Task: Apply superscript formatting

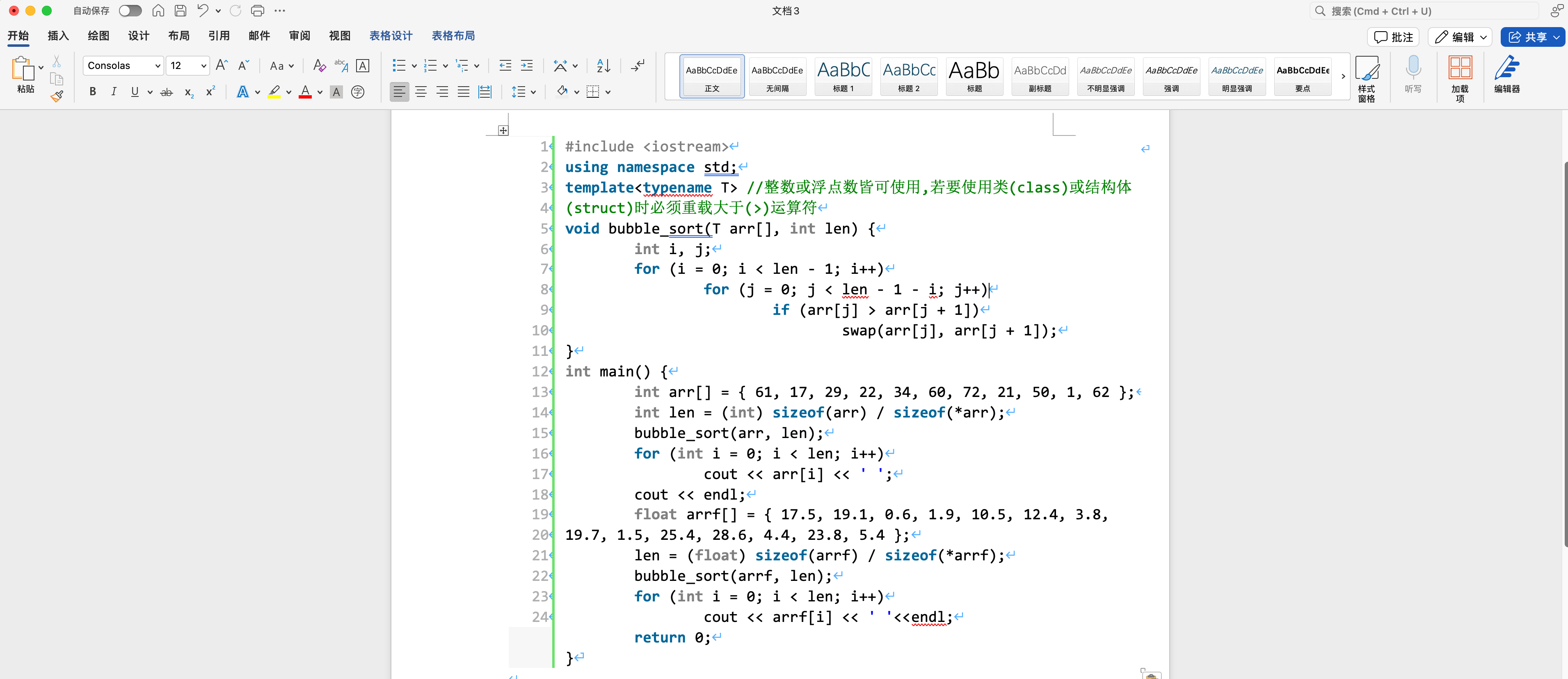Action: (210, 92)
